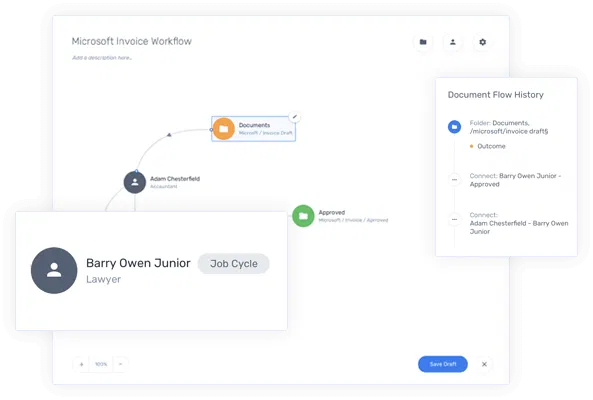Select Adam Chesterfield's avatar node
This screenshot has height=400, width=593.
(x=135, y=182)
